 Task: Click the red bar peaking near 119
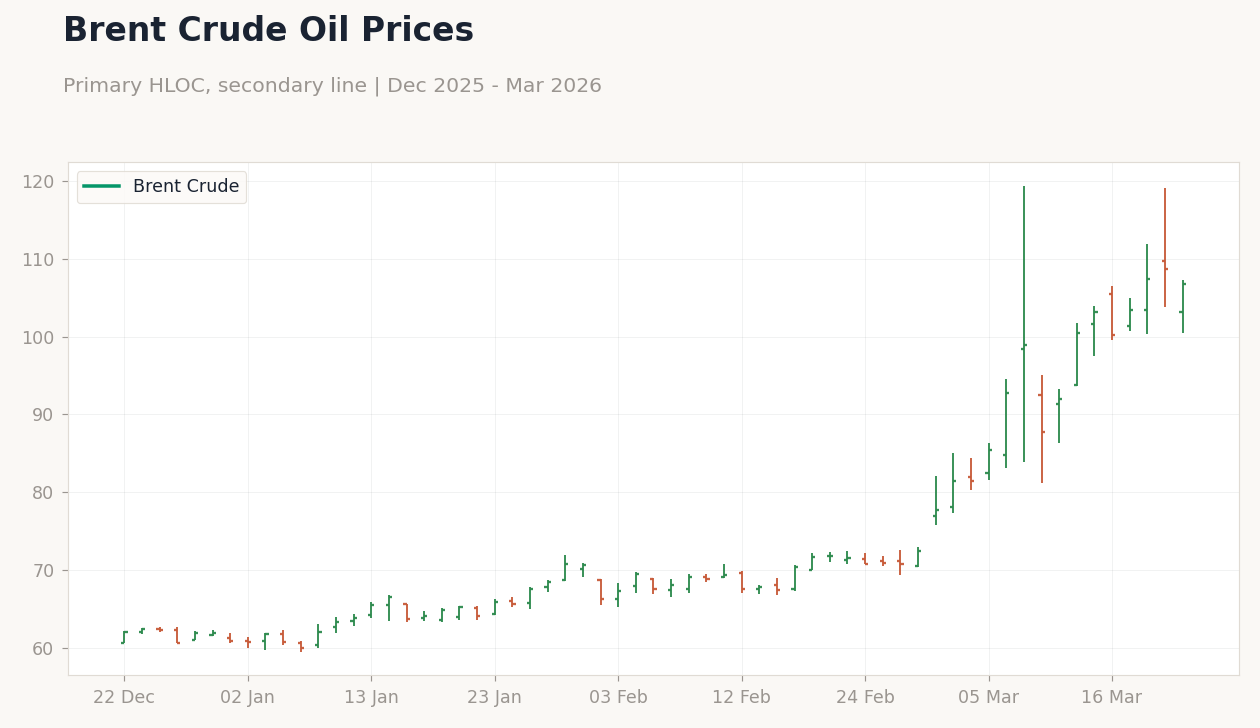point(1165,248)
